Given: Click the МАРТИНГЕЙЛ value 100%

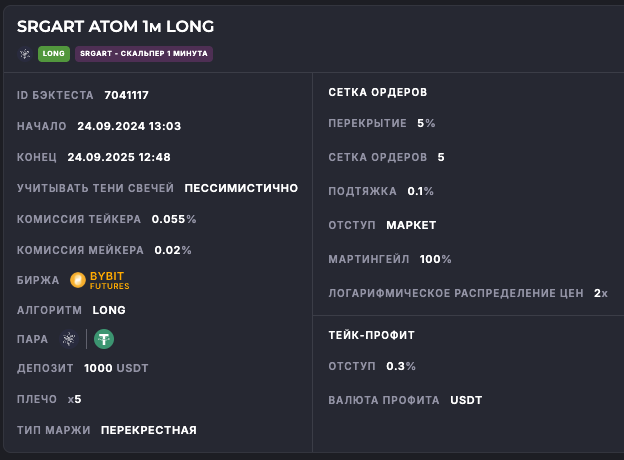Looking at the screenshot, I should pyautogui.click(x=435, y=259).
